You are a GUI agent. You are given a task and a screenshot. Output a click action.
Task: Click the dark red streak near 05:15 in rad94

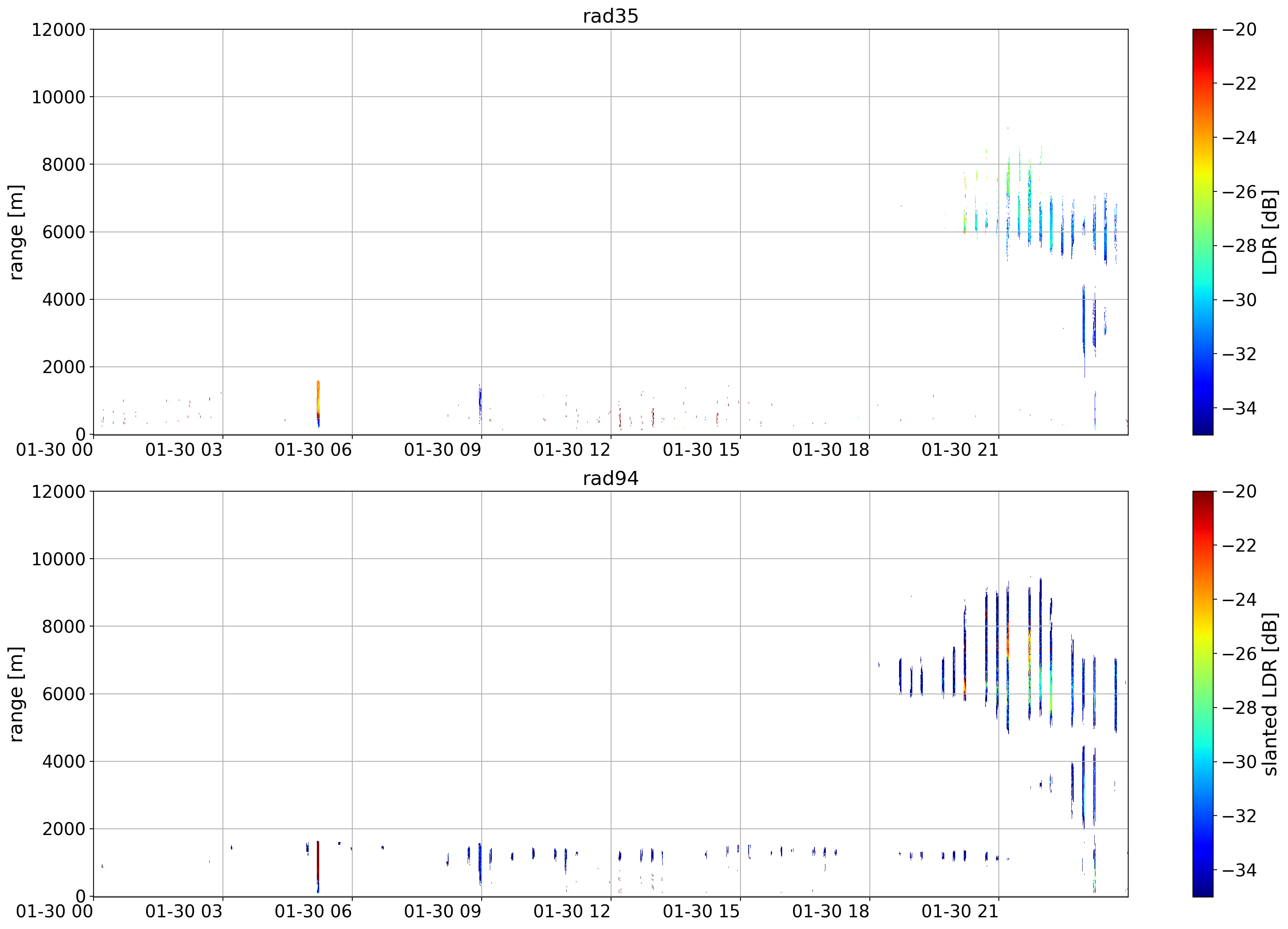(318, 867)
